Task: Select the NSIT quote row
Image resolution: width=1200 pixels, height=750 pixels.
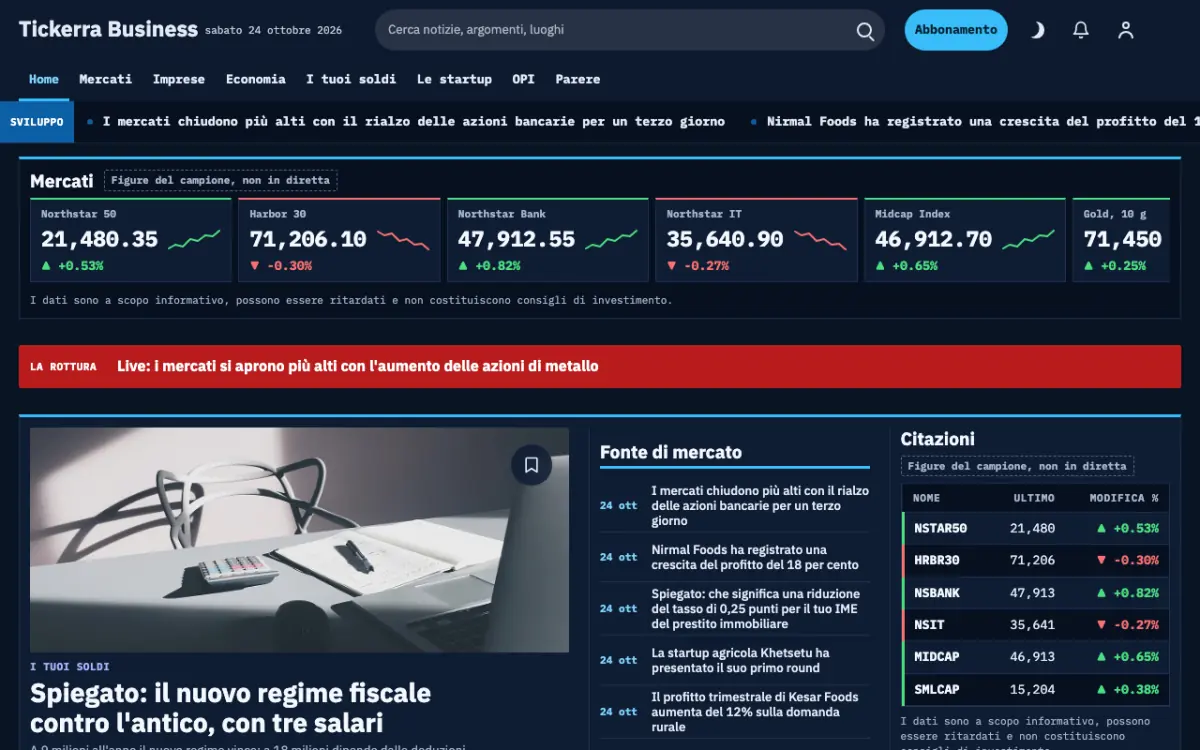Action: [1035, 625]
